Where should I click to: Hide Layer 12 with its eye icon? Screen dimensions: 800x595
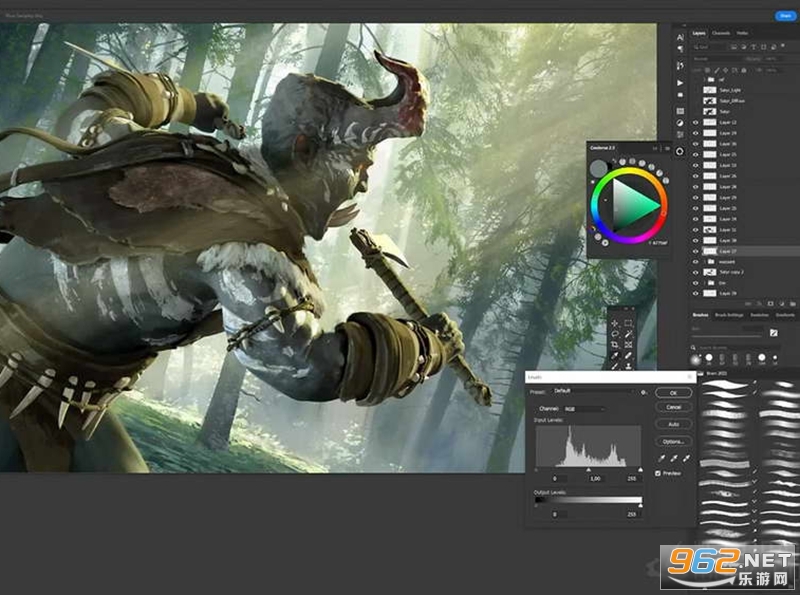point(695,122)
